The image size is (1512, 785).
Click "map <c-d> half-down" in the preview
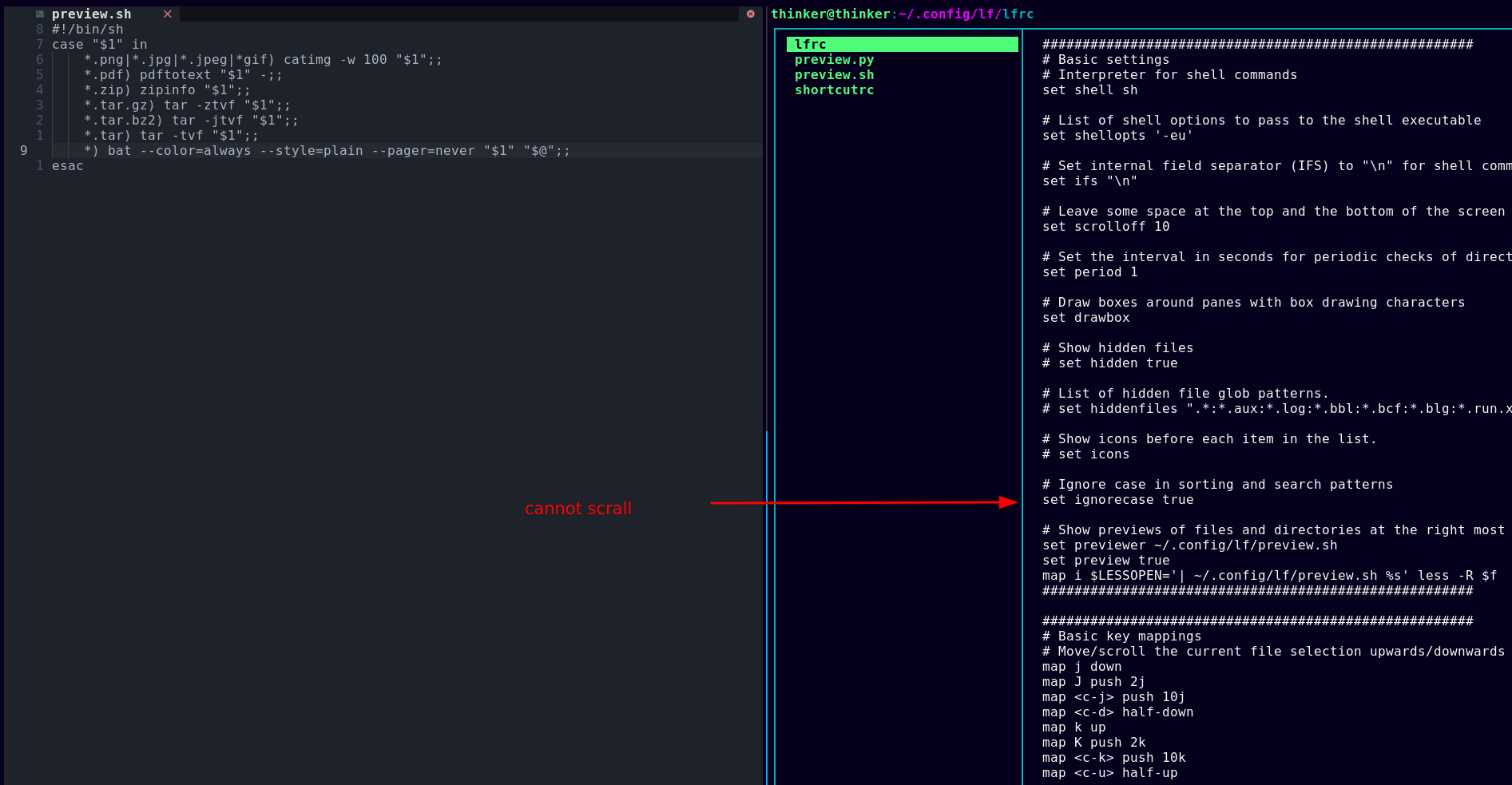[1117, 712]
